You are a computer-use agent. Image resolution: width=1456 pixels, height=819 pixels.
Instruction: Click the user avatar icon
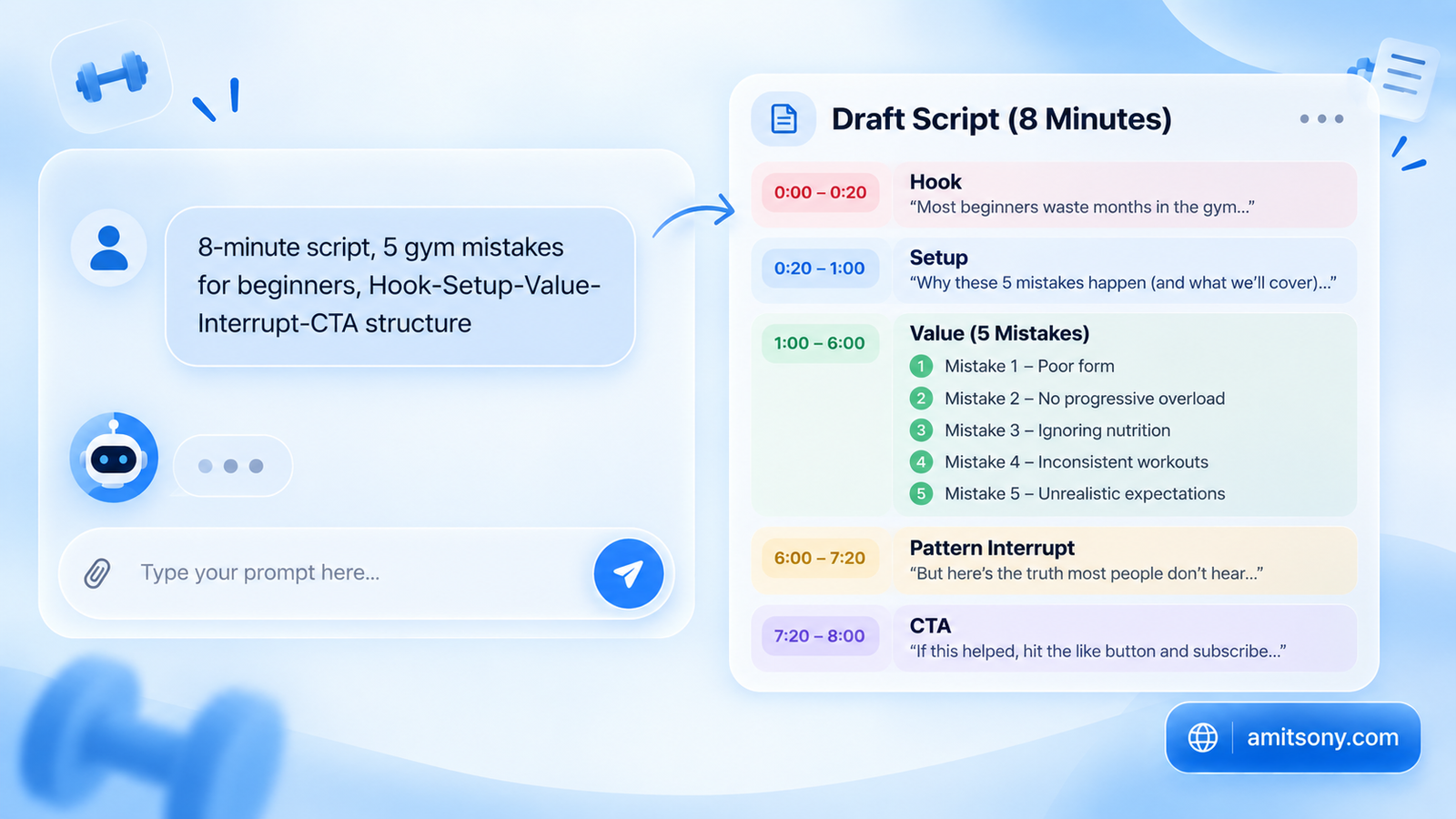pos(109,248)
